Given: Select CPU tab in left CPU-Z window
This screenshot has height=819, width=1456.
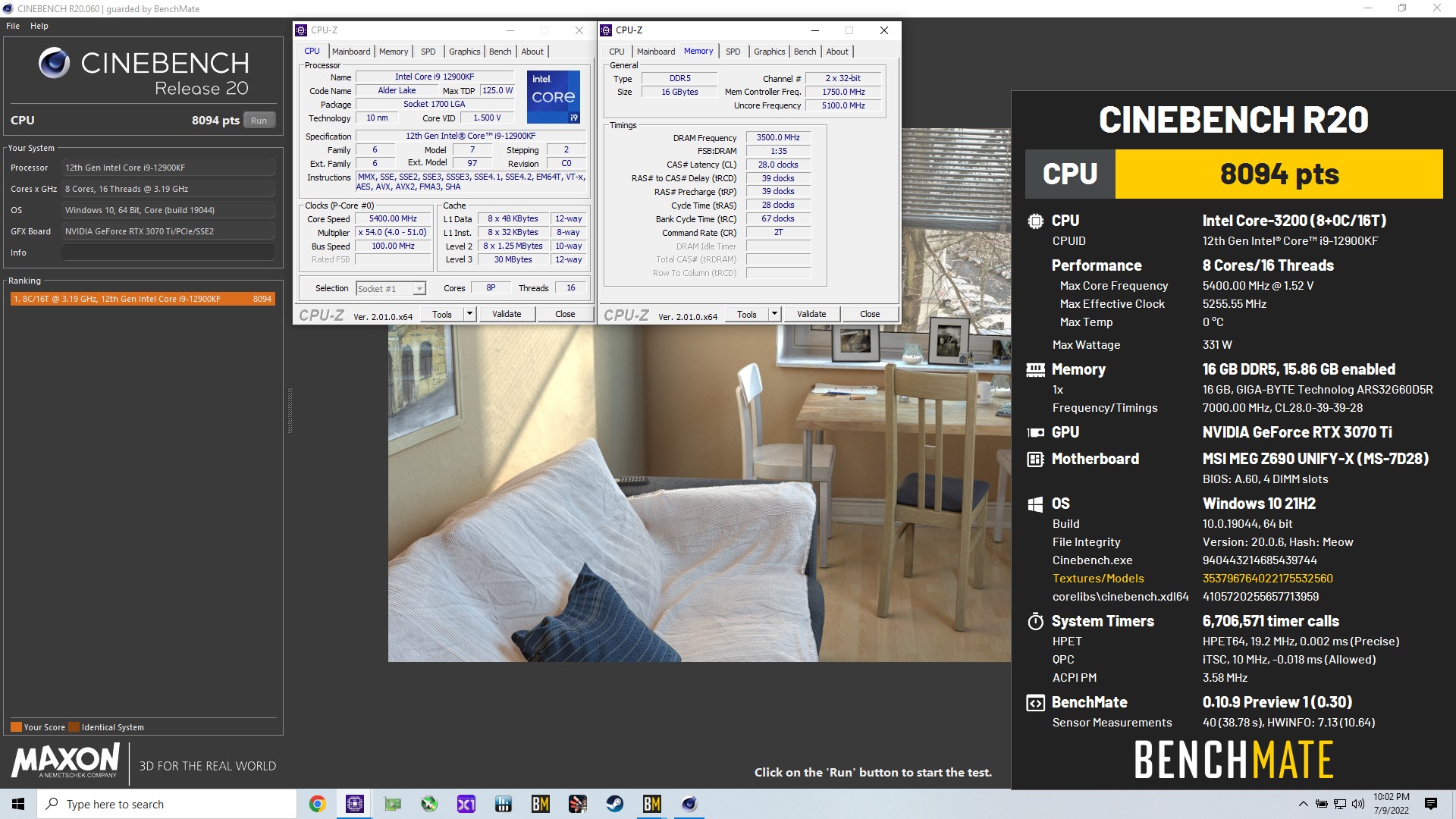Looking at the screenshot, I should 312,51.
